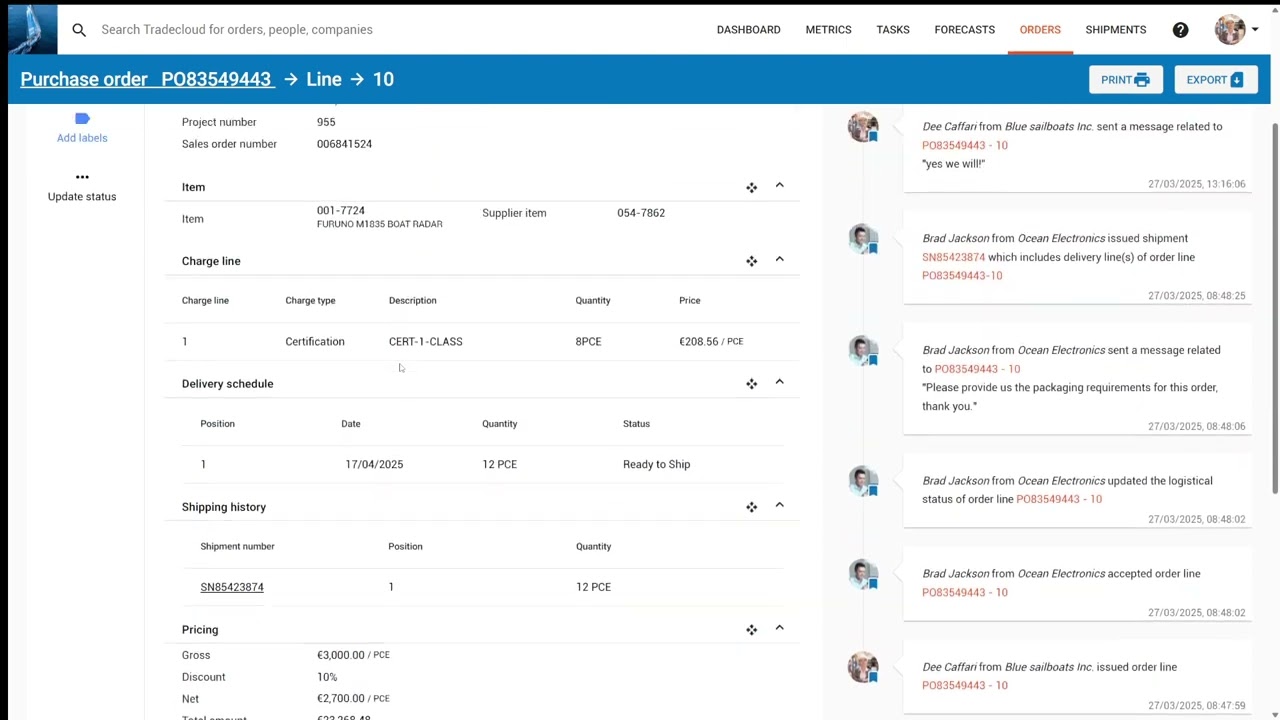
Task: Open order line link in accepted message
Action: [965, 592]
